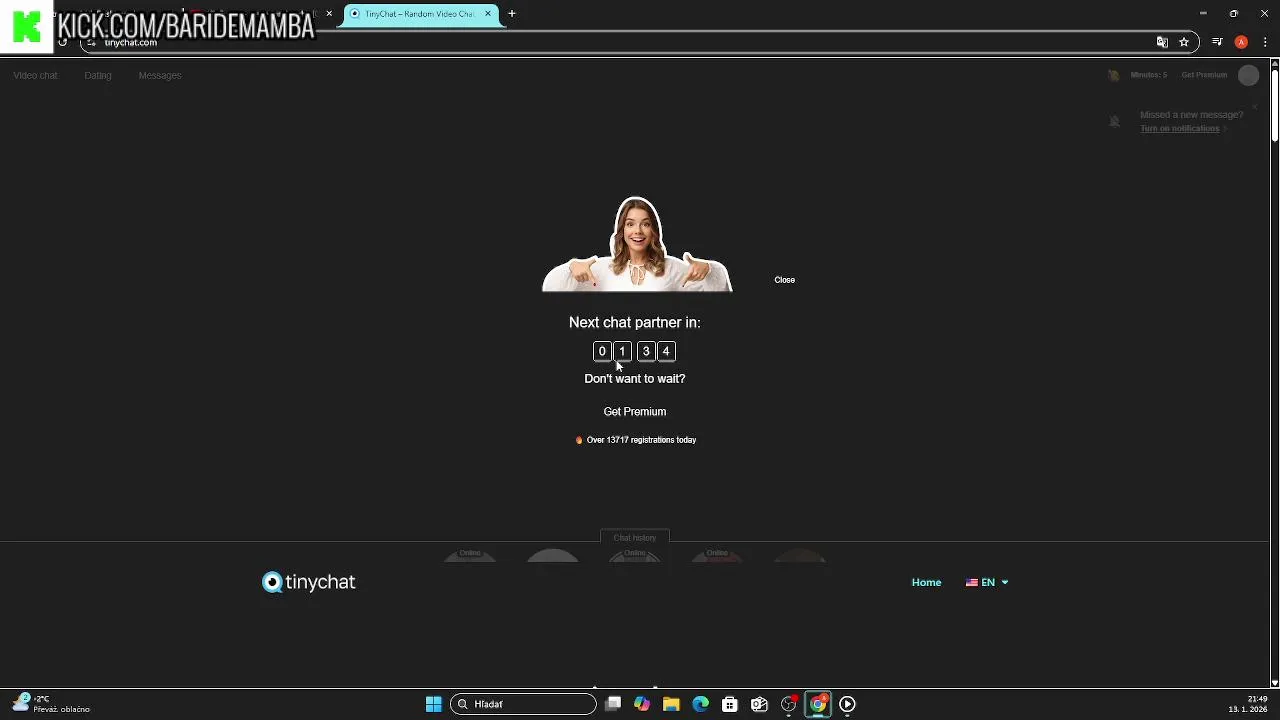Click the Get Premium button under the countdown
The image size is (1280, 720).
click(x=634, y=412)
